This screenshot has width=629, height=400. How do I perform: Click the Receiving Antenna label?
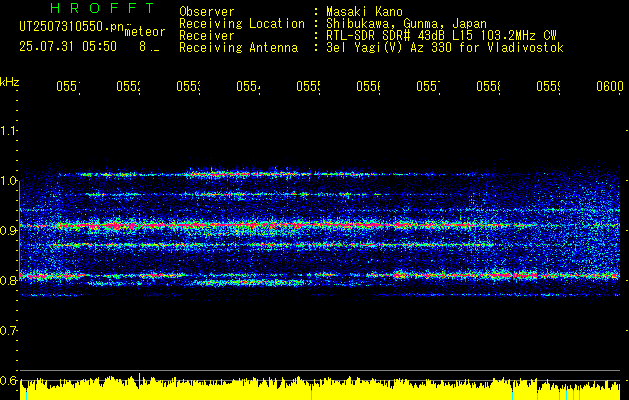(239, 48)
